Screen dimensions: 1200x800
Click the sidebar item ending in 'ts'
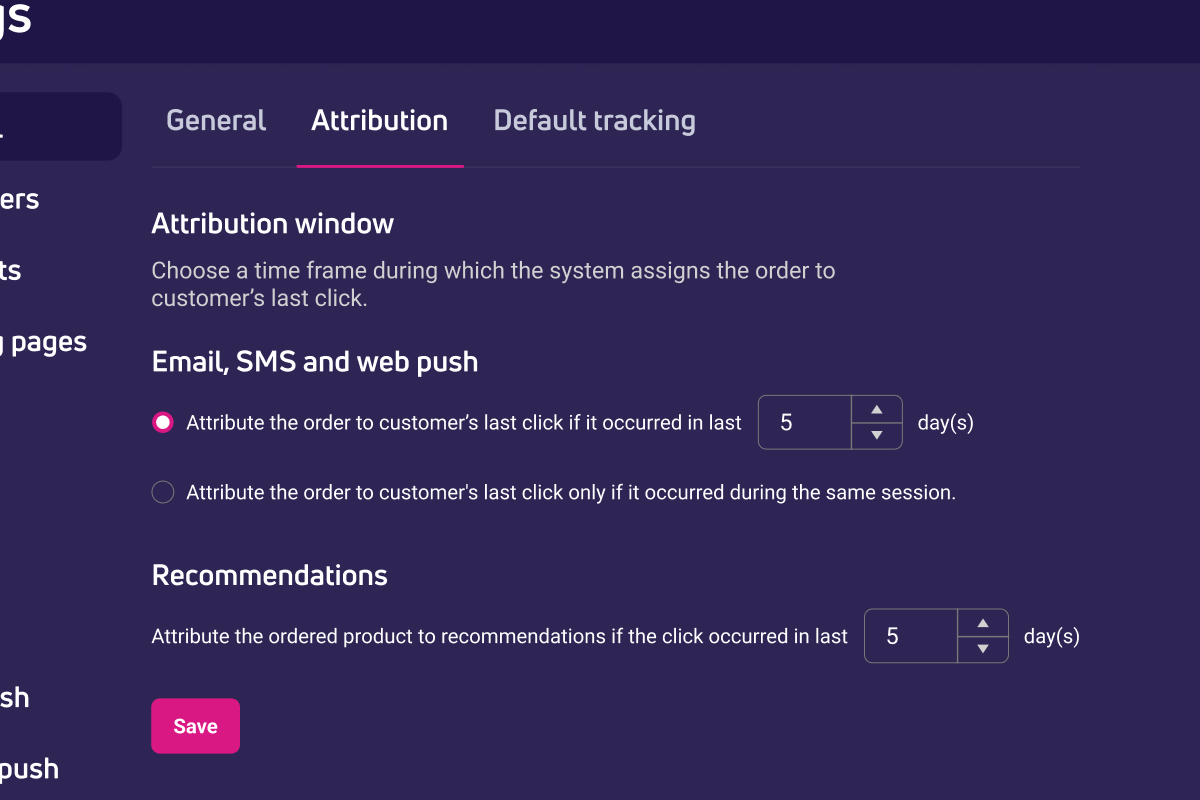pyautogui.click(x=10, y=270)
